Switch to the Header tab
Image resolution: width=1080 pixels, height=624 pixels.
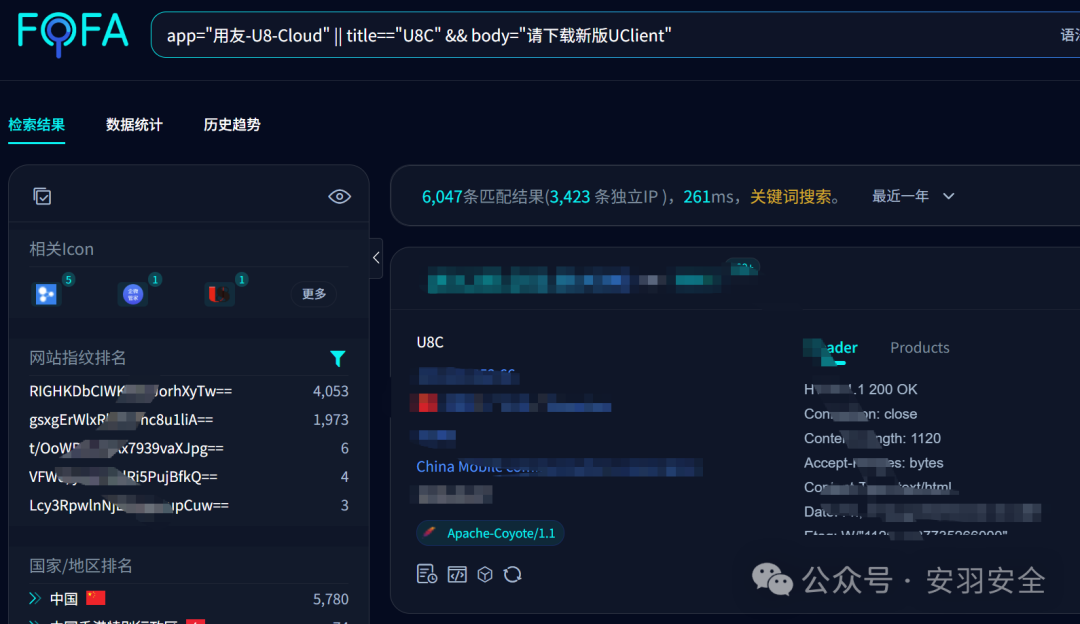(831, 348)
